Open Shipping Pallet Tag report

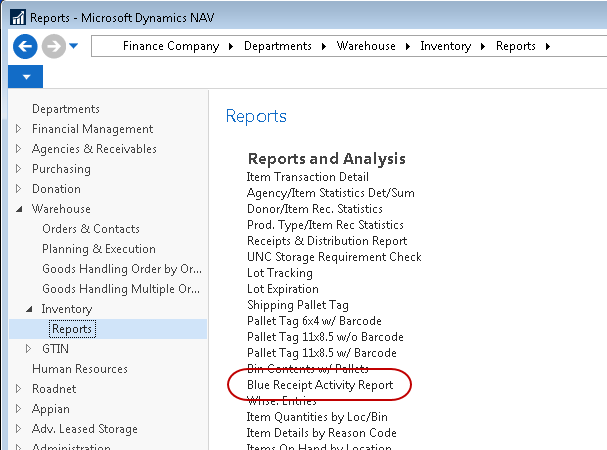click(299, 305)
